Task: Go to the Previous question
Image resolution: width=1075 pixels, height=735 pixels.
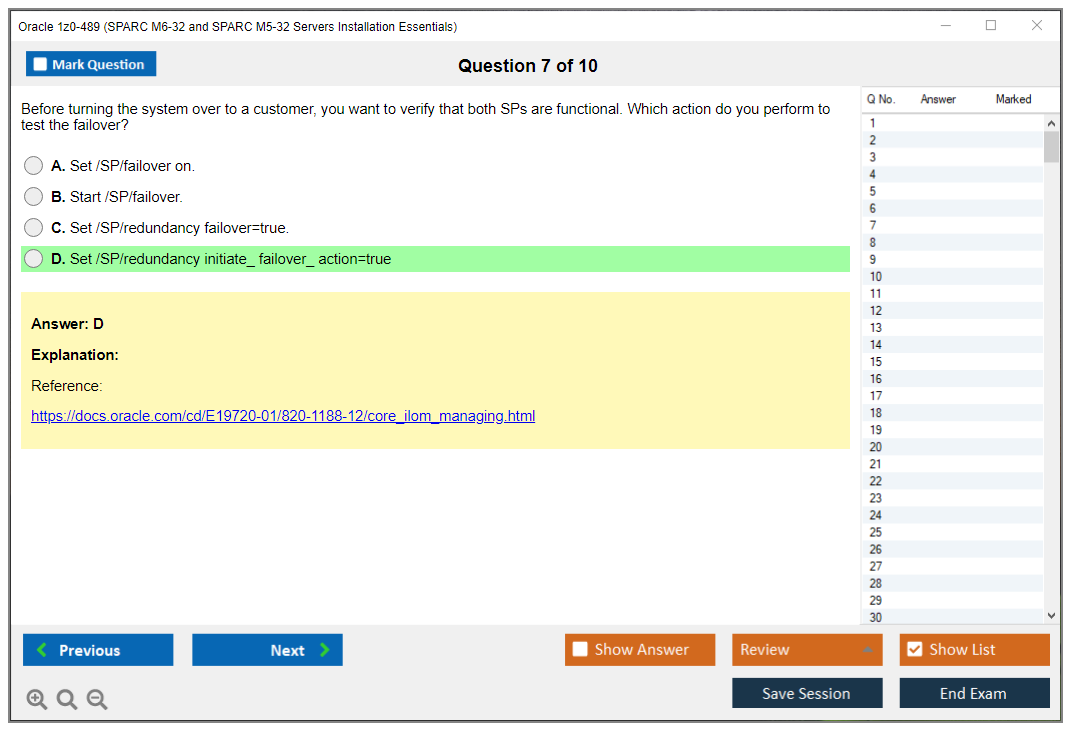Action: pos(98,650)
